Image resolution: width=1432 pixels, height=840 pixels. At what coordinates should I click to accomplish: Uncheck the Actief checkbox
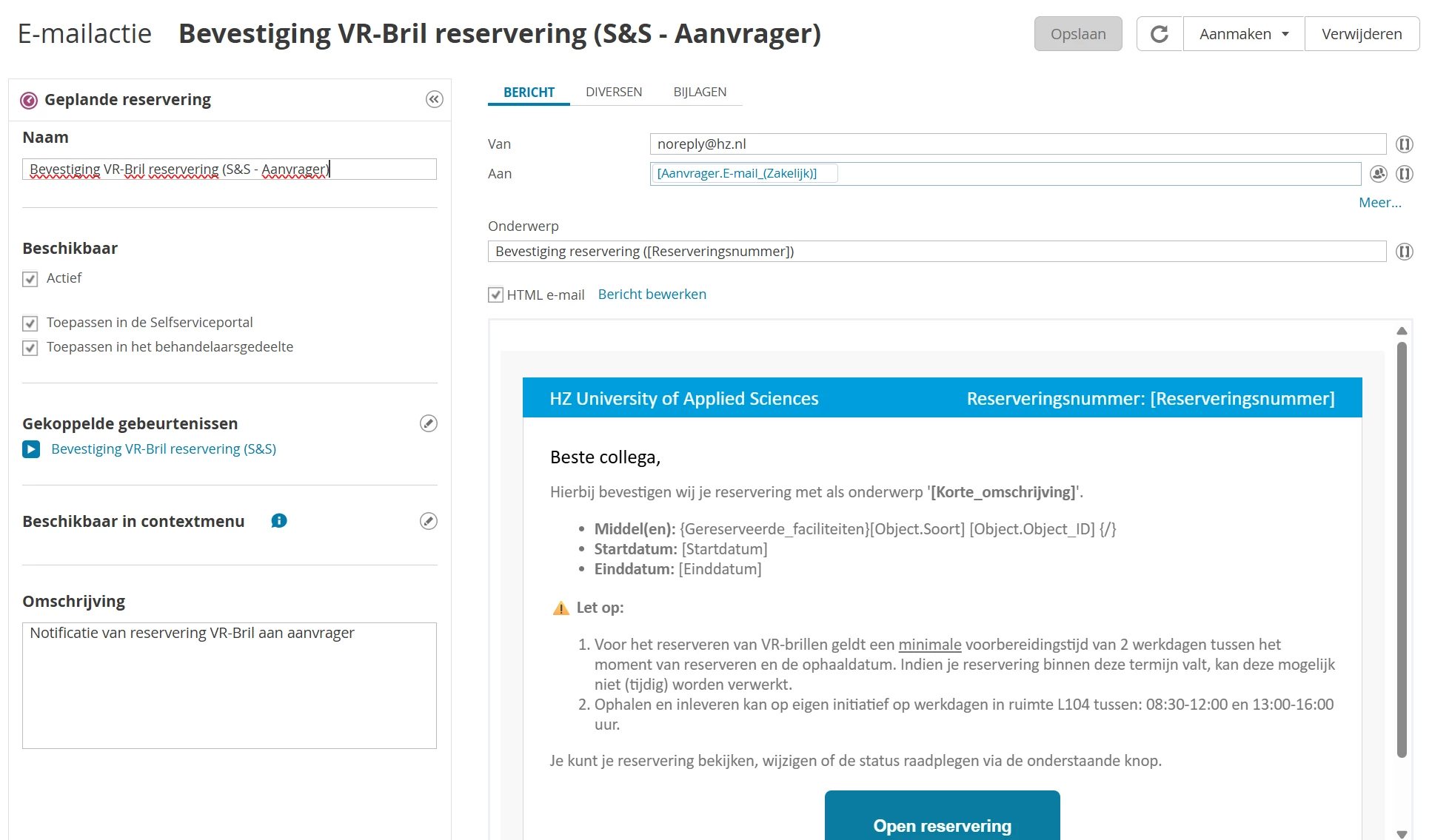pos(30,279)
